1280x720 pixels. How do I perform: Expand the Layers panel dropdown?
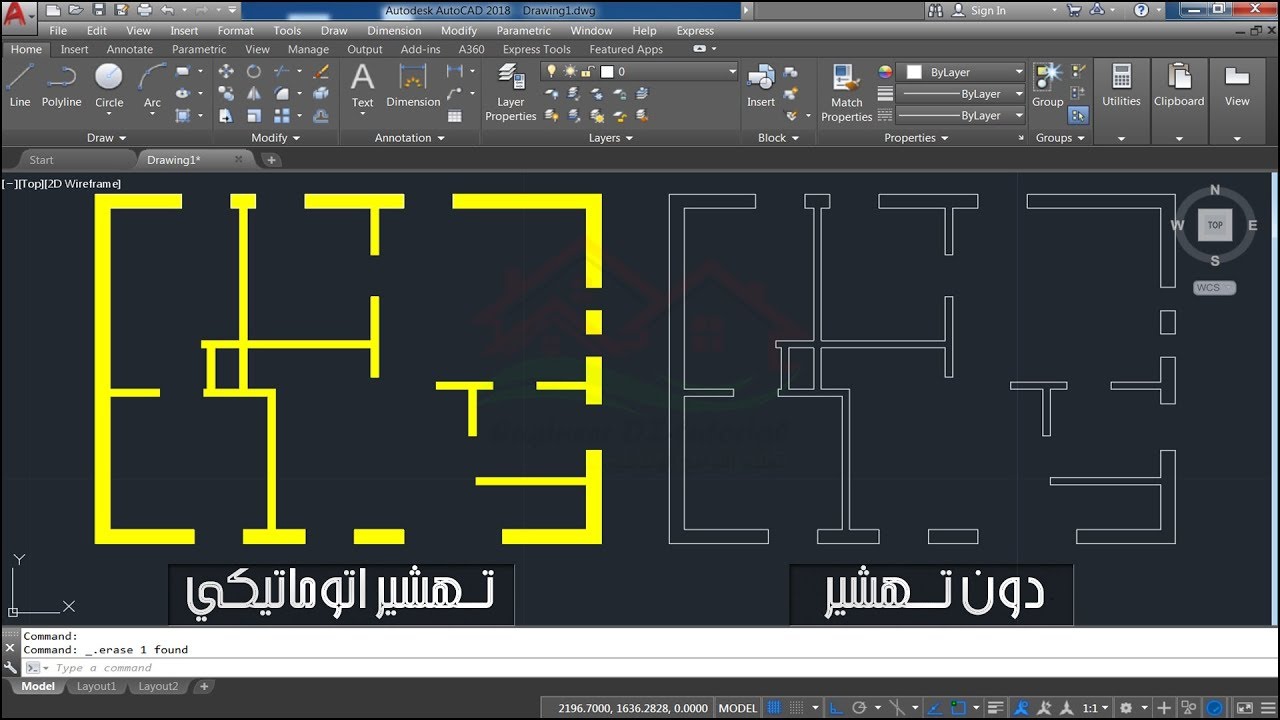click(x=610, y=138)
